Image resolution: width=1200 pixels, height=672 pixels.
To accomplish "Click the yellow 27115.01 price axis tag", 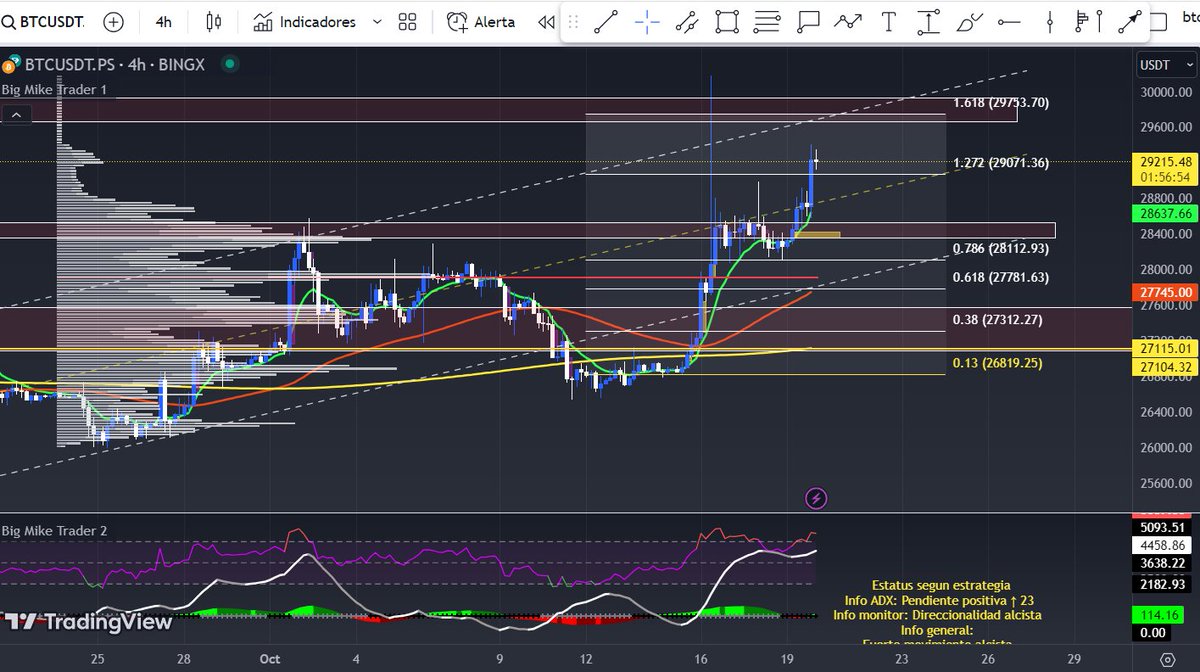I will tap(1165, 348).
